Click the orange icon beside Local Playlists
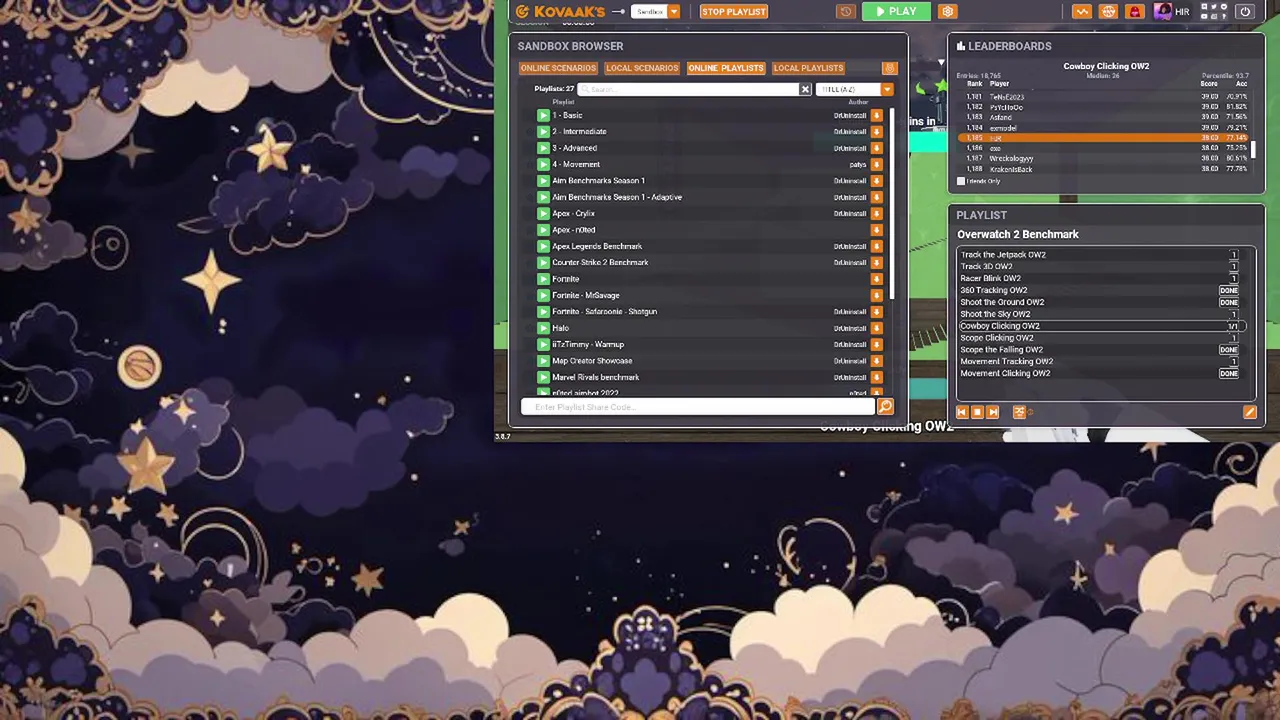The width and height of the screenshot is (1280, 720). tap(889, 68)
